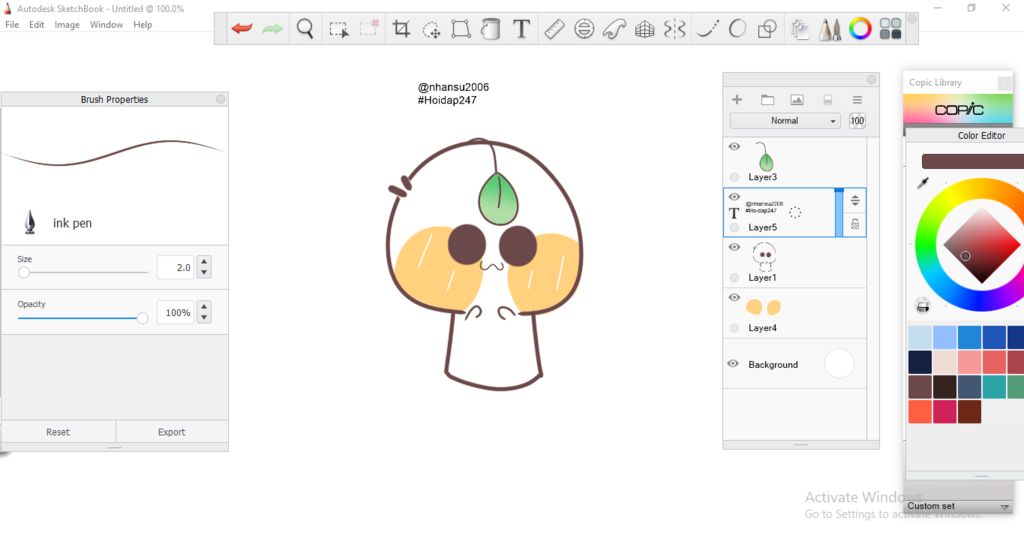The image size is (1024, 539).
Task: Toggle the lock circle on Layer1
Action: click(x=735, y=278)
